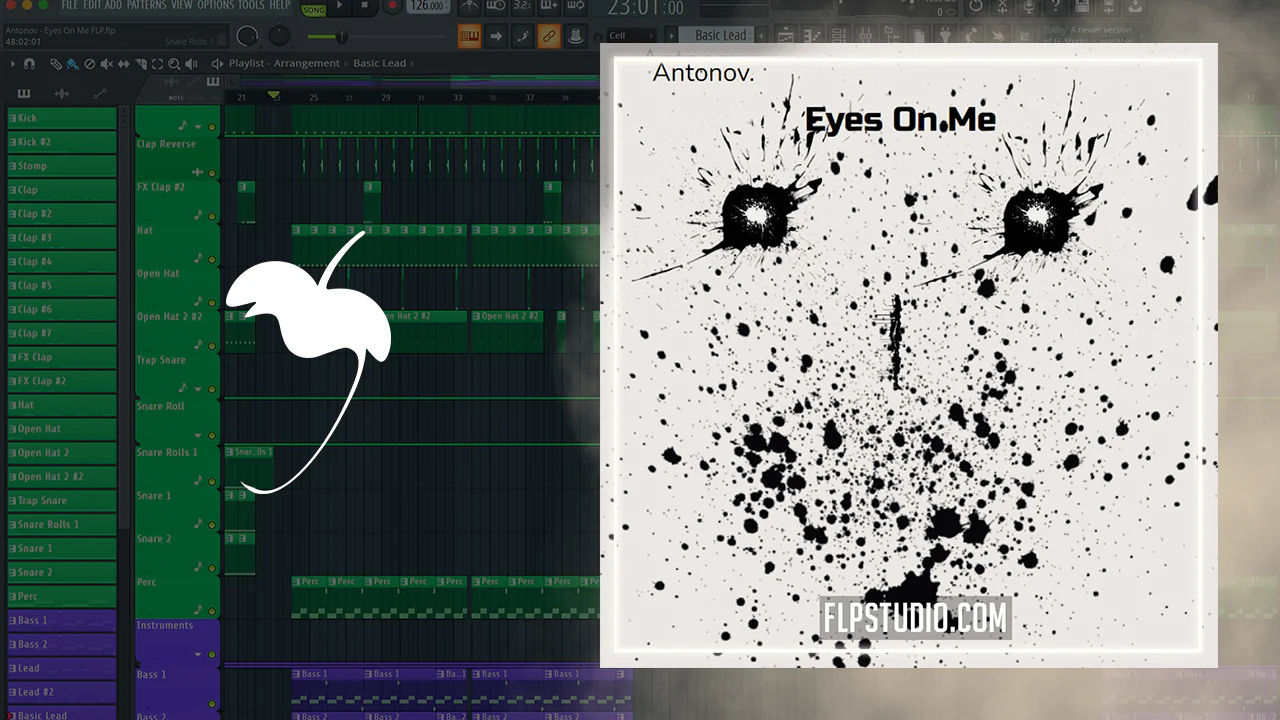Click the green playhead marker on timeline
The height and width of the screenshot is (720, 1280).
pyautogui.click(x=274, y=96)
